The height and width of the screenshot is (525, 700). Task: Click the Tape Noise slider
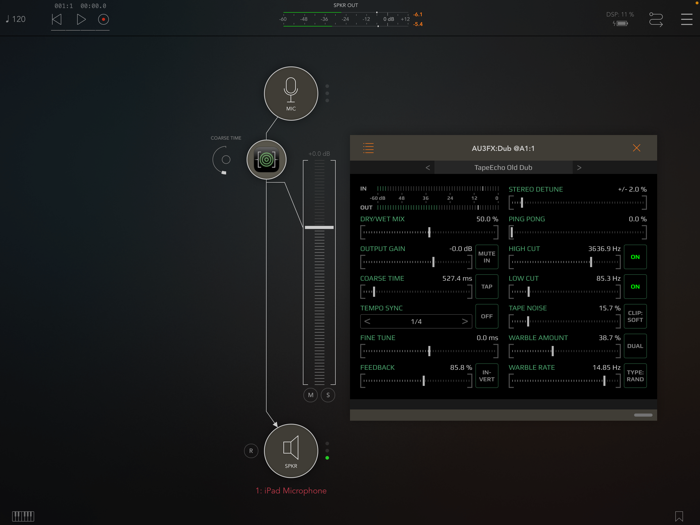565,321
